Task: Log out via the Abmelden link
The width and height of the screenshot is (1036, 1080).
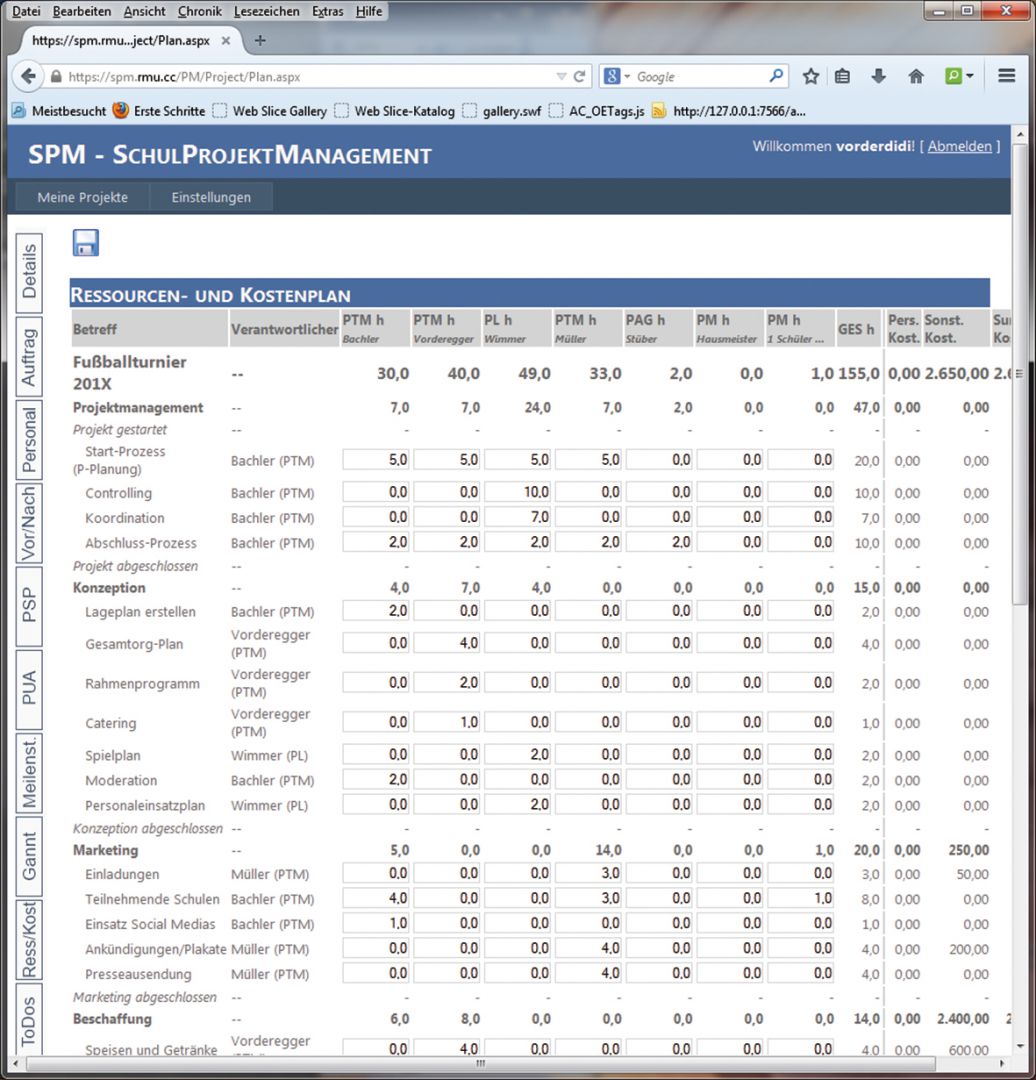Action: pos(960,146)
